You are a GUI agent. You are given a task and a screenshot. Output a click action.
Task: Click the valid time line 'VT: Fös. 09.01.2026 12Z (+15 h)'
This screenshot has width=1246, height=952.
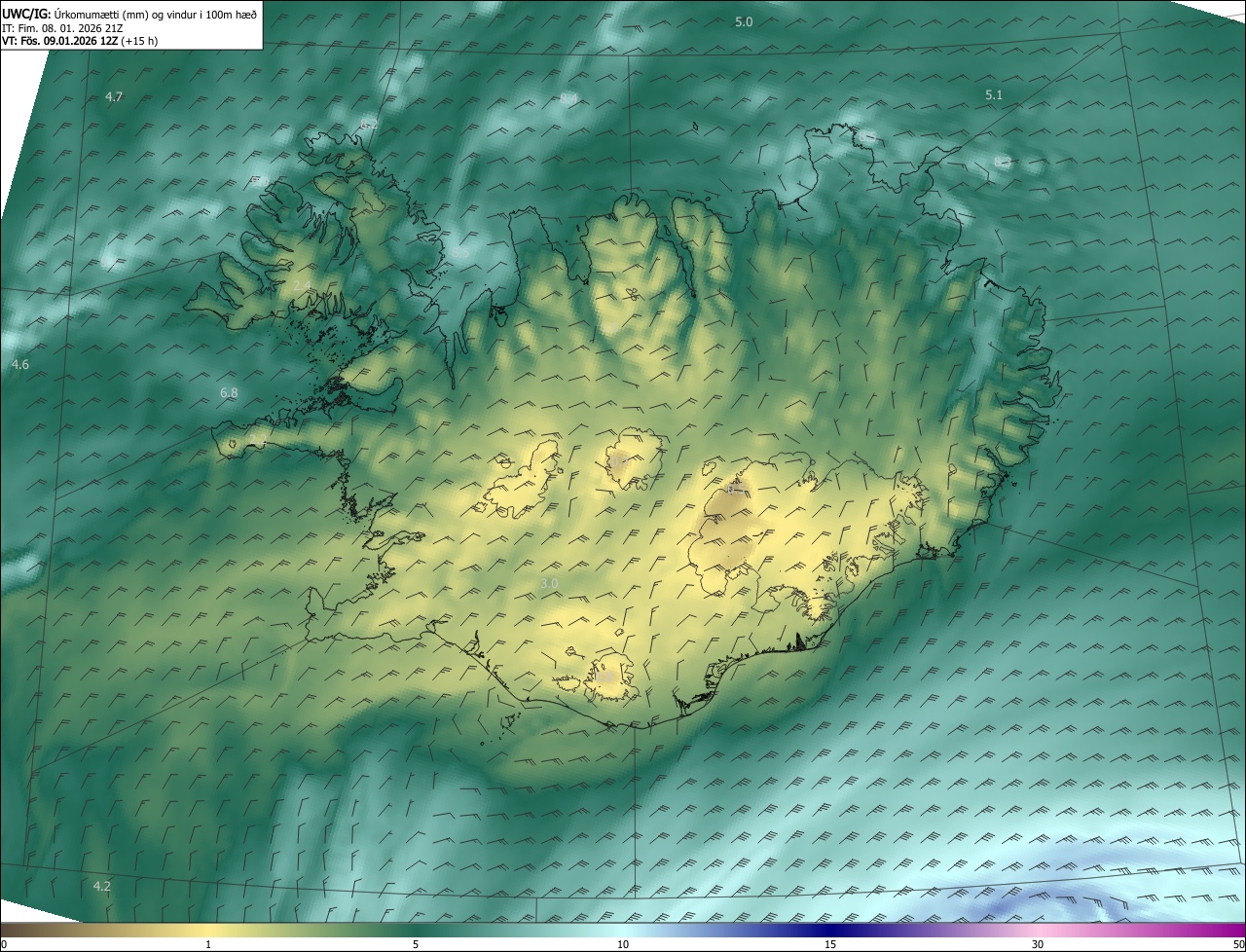pyautogui.click(x=80, y=41)
